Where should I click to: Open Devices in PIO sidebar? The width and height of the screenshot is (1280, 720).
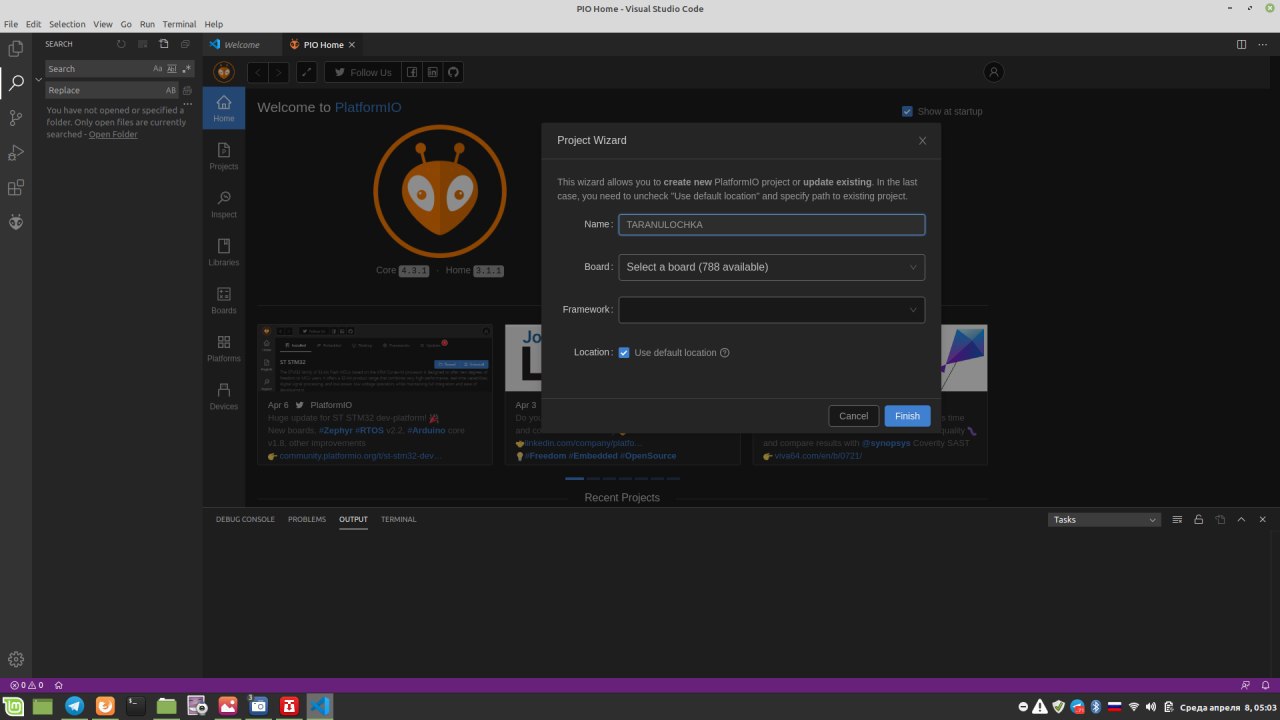224,396
